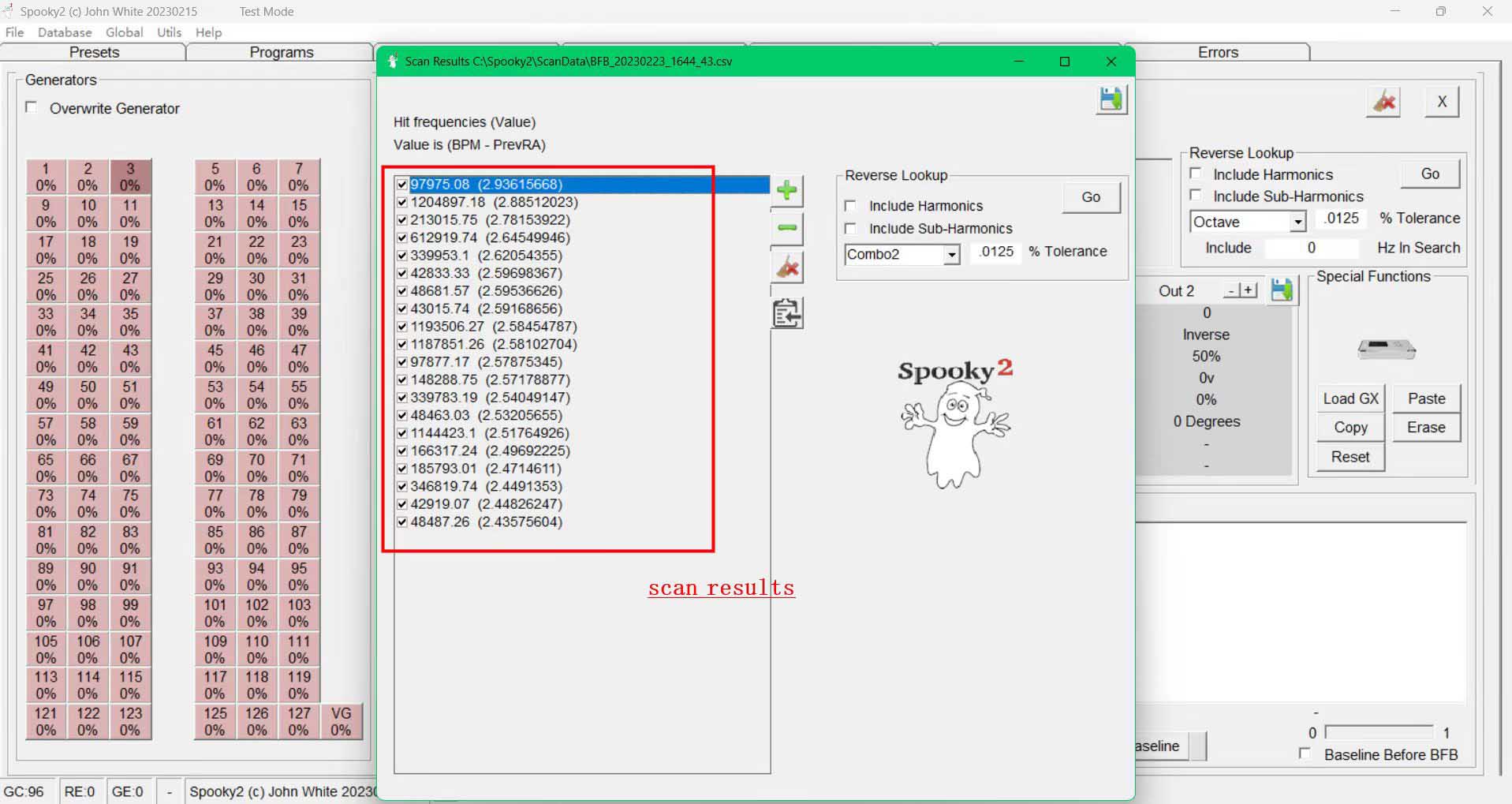Click the plus stepper beside Out 2
This screenshot has height=804, width=1512.
point(1249,290)
